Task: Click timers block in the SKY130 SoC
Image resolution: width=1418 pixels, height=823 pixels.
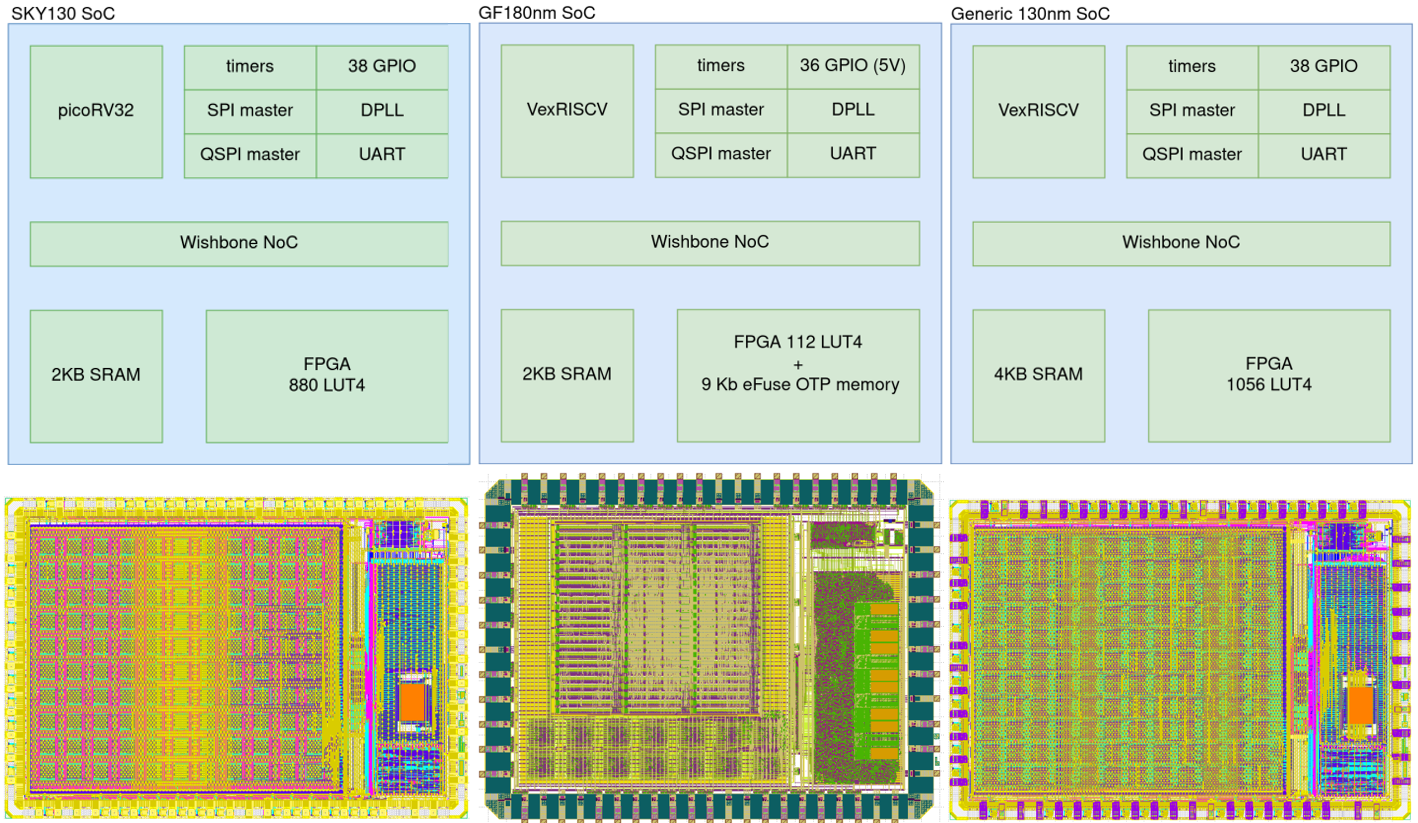Action: click(250, 67)
